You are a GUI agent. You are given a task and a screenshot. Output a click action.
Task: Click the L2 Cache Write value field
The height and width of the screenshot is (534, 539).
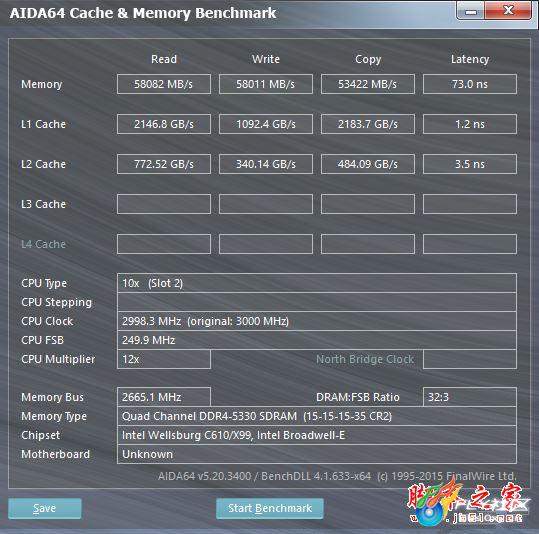pyautogui.click(x=266, y=164)
